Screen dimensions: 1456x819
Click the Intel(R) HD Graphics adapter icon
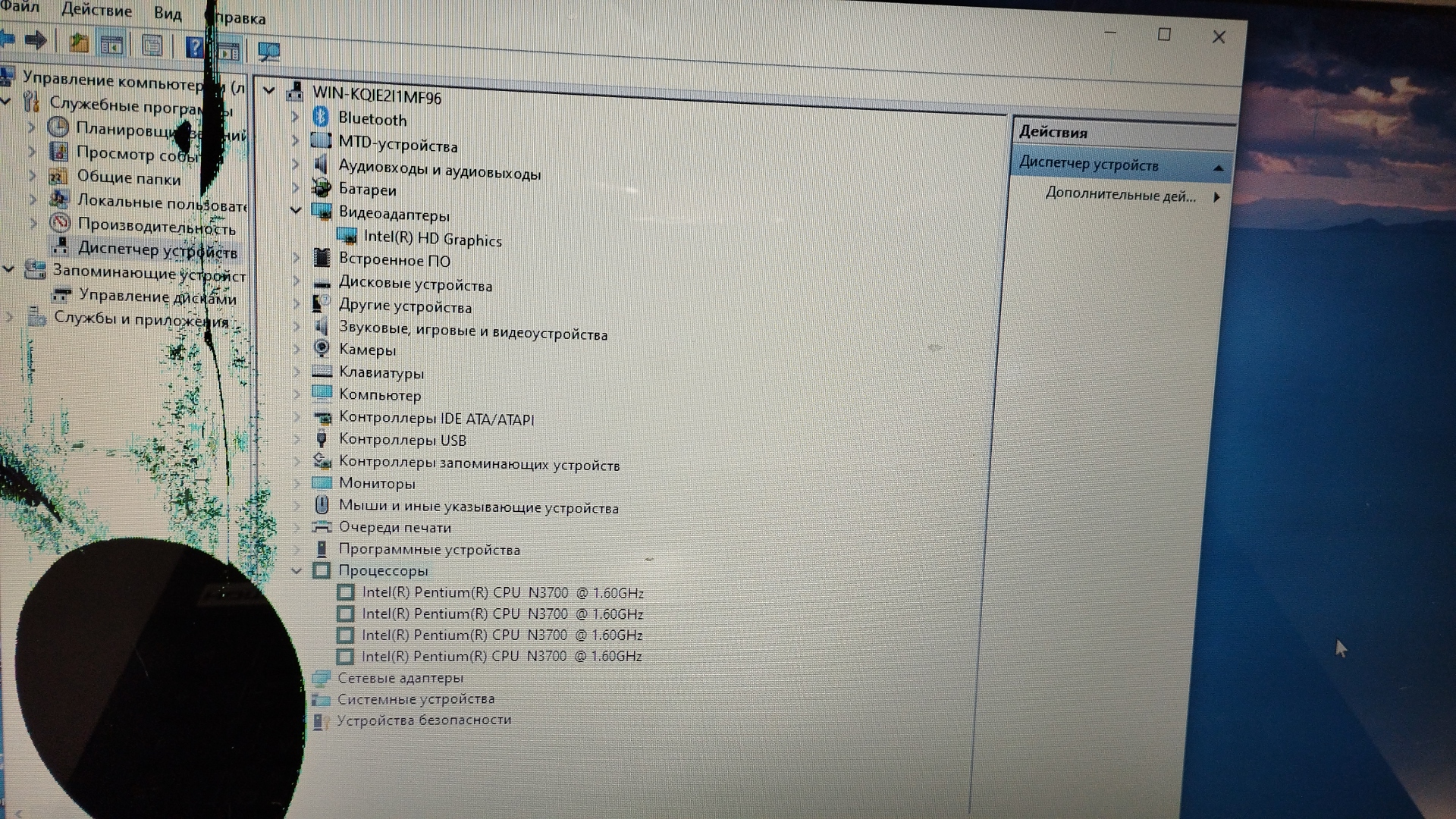(x=347, y=236)
